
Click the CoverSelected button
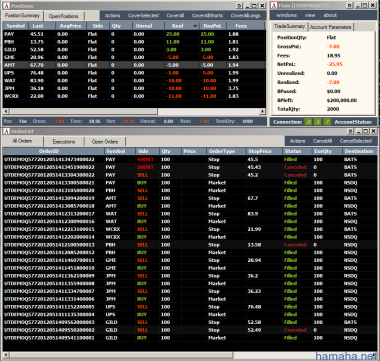(143, 15)
